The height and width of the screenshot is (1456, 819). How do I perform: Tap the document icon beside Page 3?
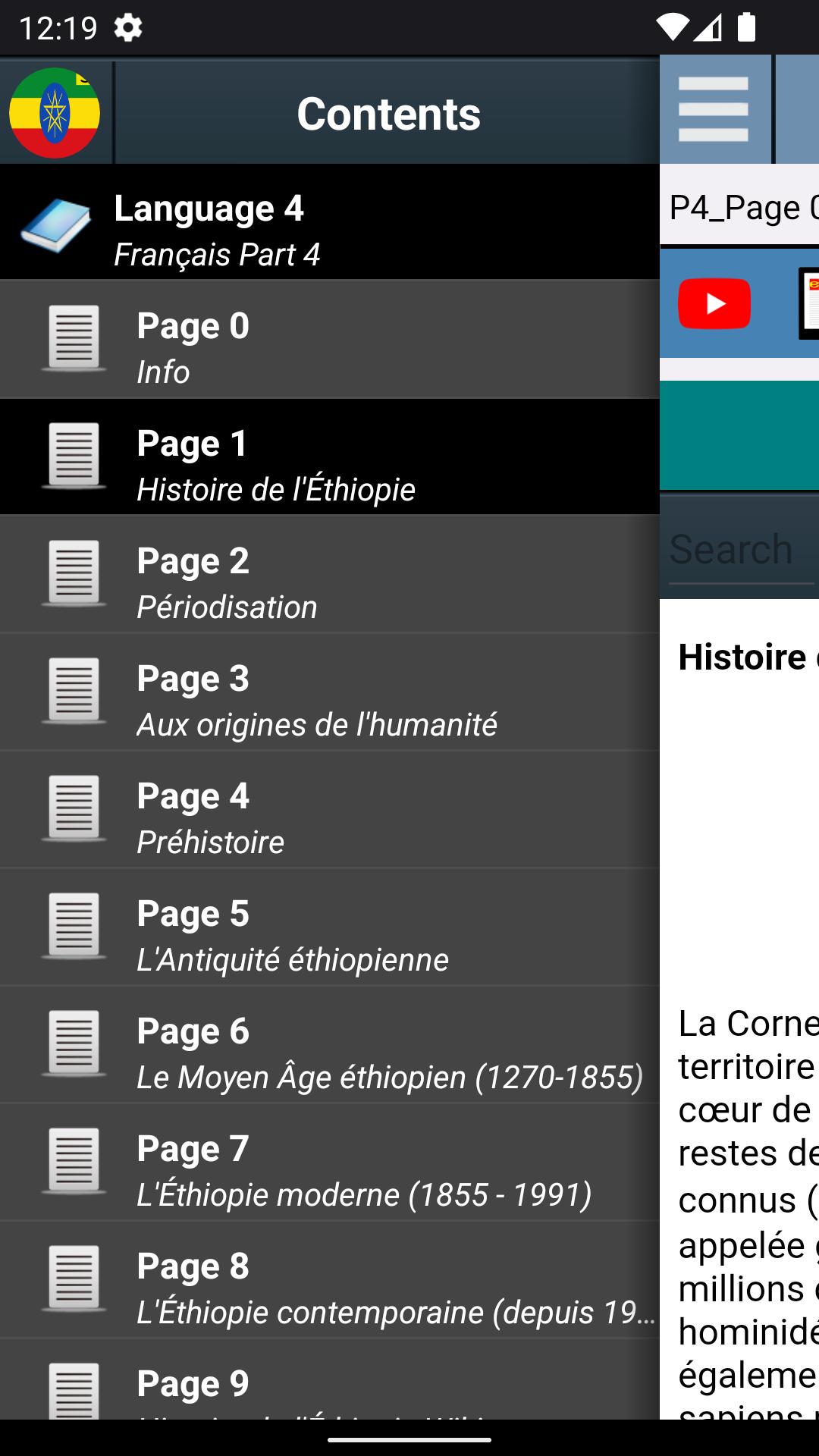[74, 691]
